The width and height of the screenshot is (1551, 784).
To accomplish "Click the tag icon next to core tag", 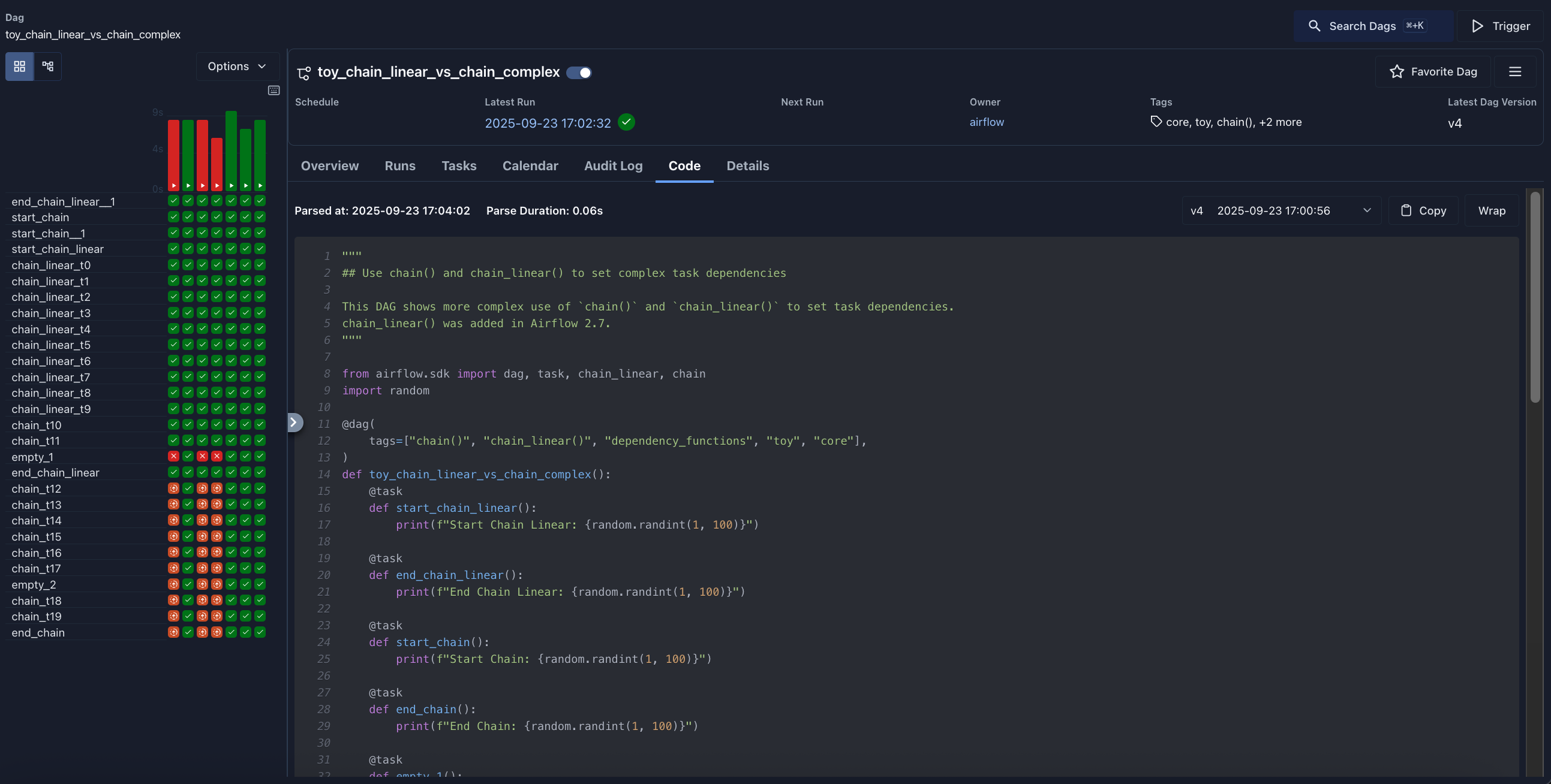I will (x=1156, y=122).
